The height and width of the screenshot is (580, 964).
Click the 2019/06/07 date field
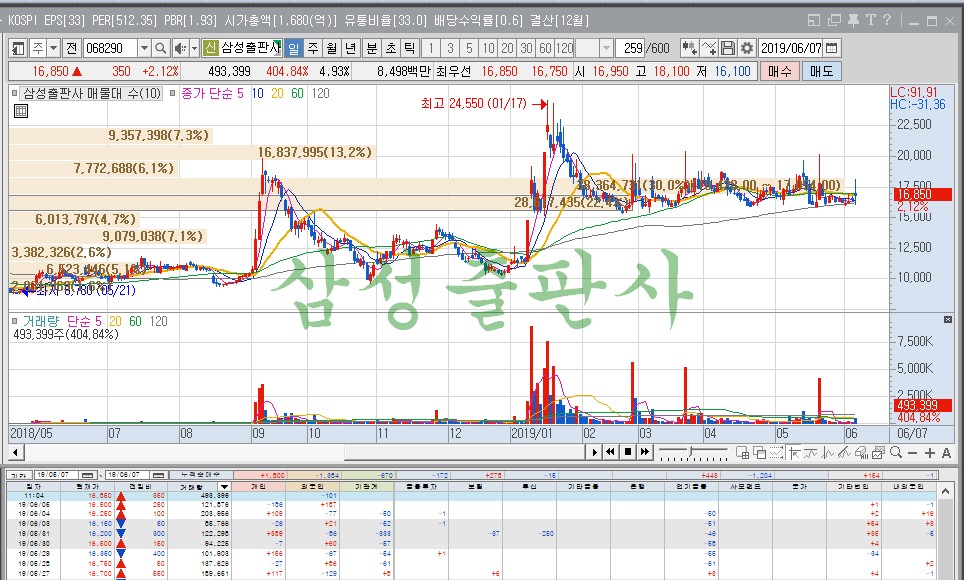[791, 48]
